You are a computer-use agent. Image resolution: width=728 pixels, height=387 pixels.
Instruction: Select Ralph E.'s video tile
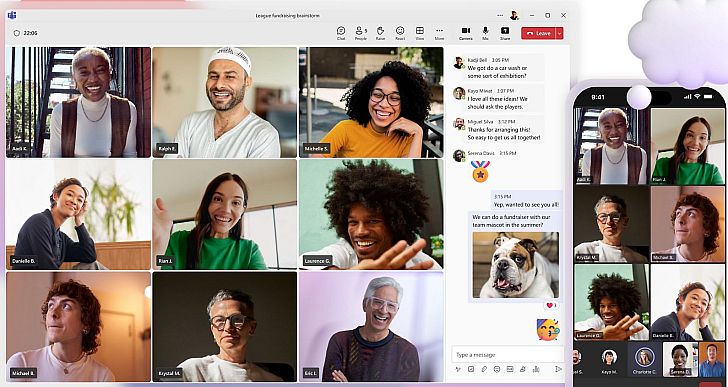225,102
